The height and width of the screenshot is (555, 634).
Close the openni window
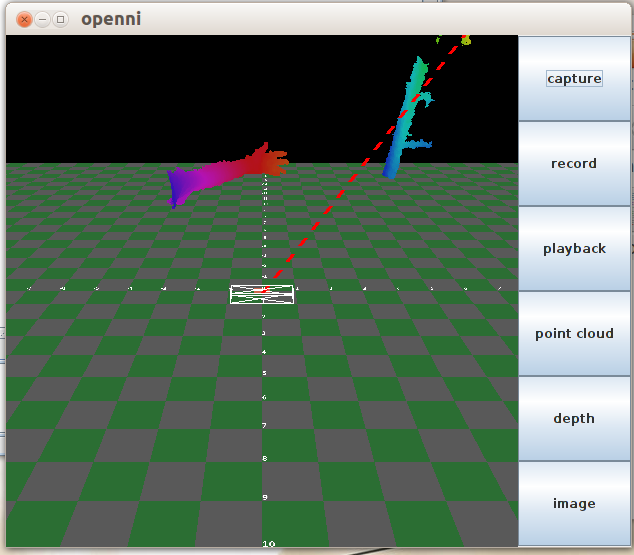coord(24,19)
